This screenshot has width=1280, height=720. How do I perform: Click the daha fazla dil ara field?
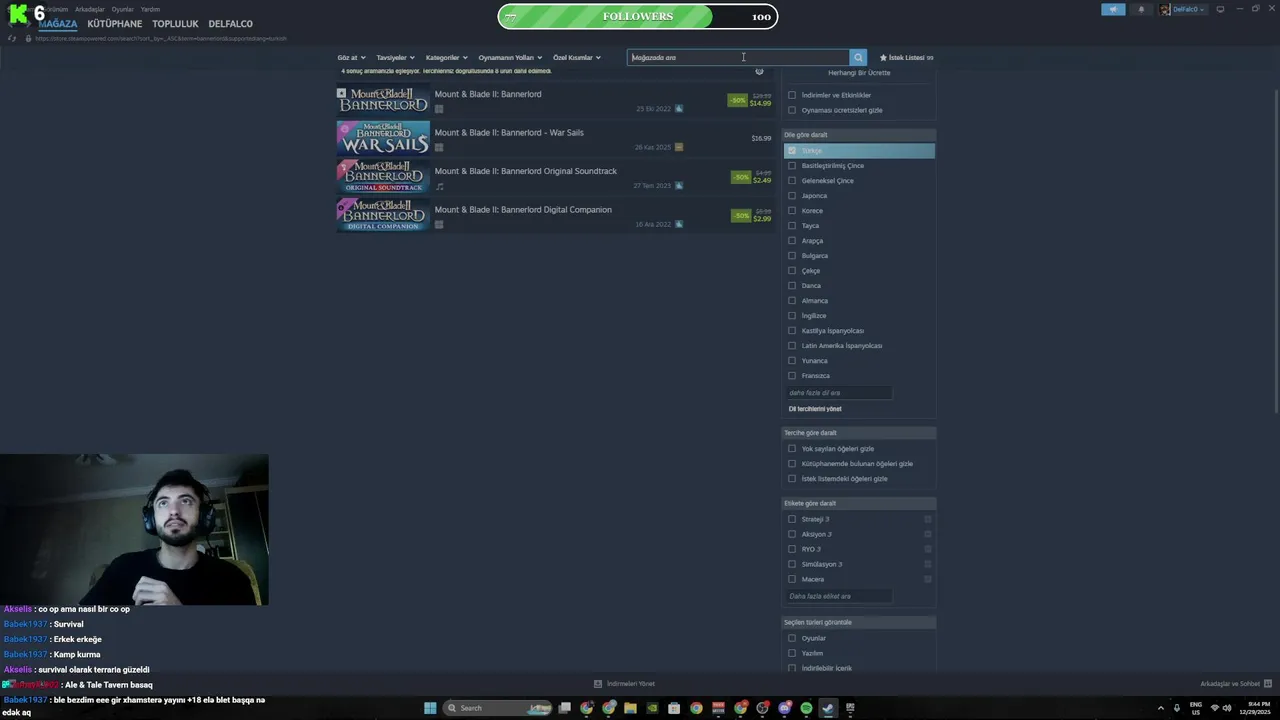[x=839, y=393]
